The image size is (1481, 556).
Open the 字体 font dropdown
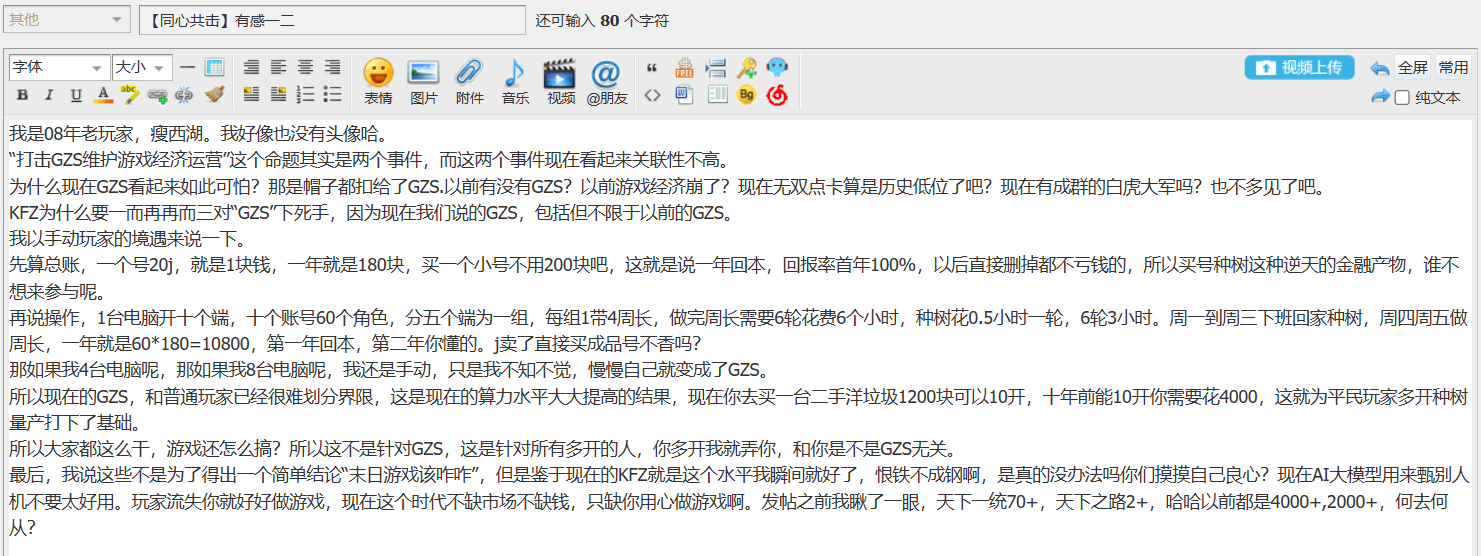tap(59, 68)
